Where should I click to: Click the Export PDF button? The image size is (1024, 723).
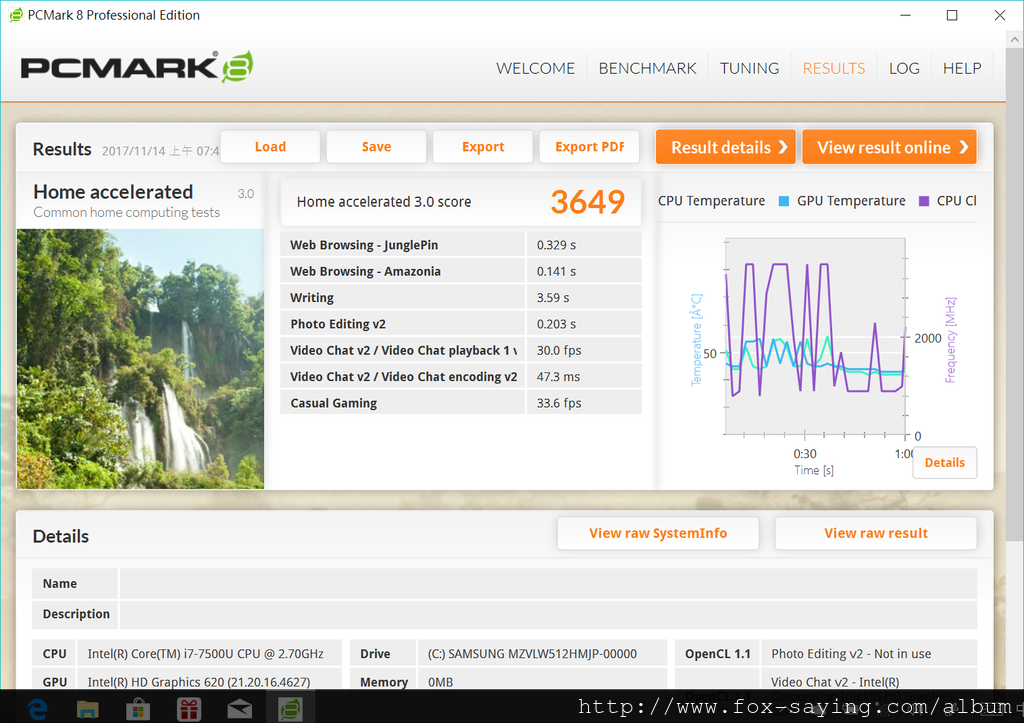tap(590, 147)
